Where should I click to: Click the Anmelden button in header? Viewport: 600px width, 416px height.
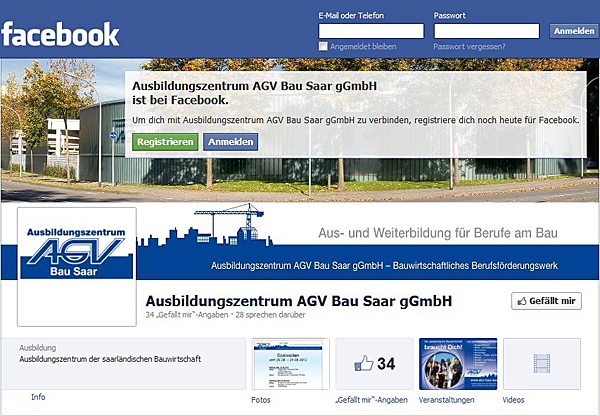574,31
